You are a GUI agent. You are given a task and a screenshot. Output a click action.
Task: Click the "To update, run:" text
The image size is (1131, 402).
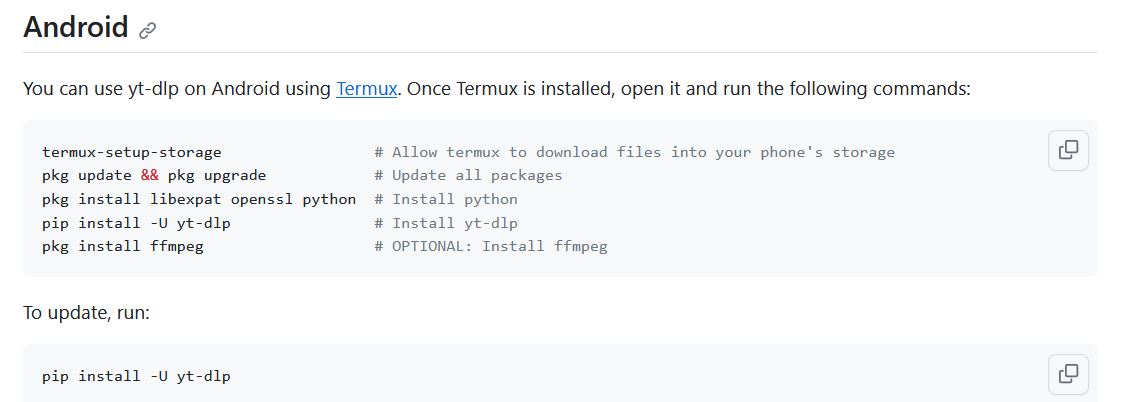[86, 313]
